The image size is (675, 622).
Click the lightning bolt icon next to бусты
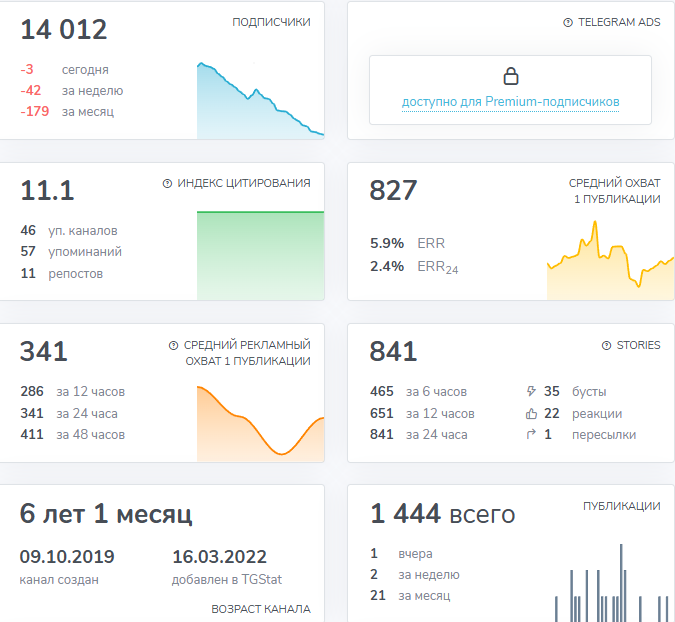click(x=530, y=392)
